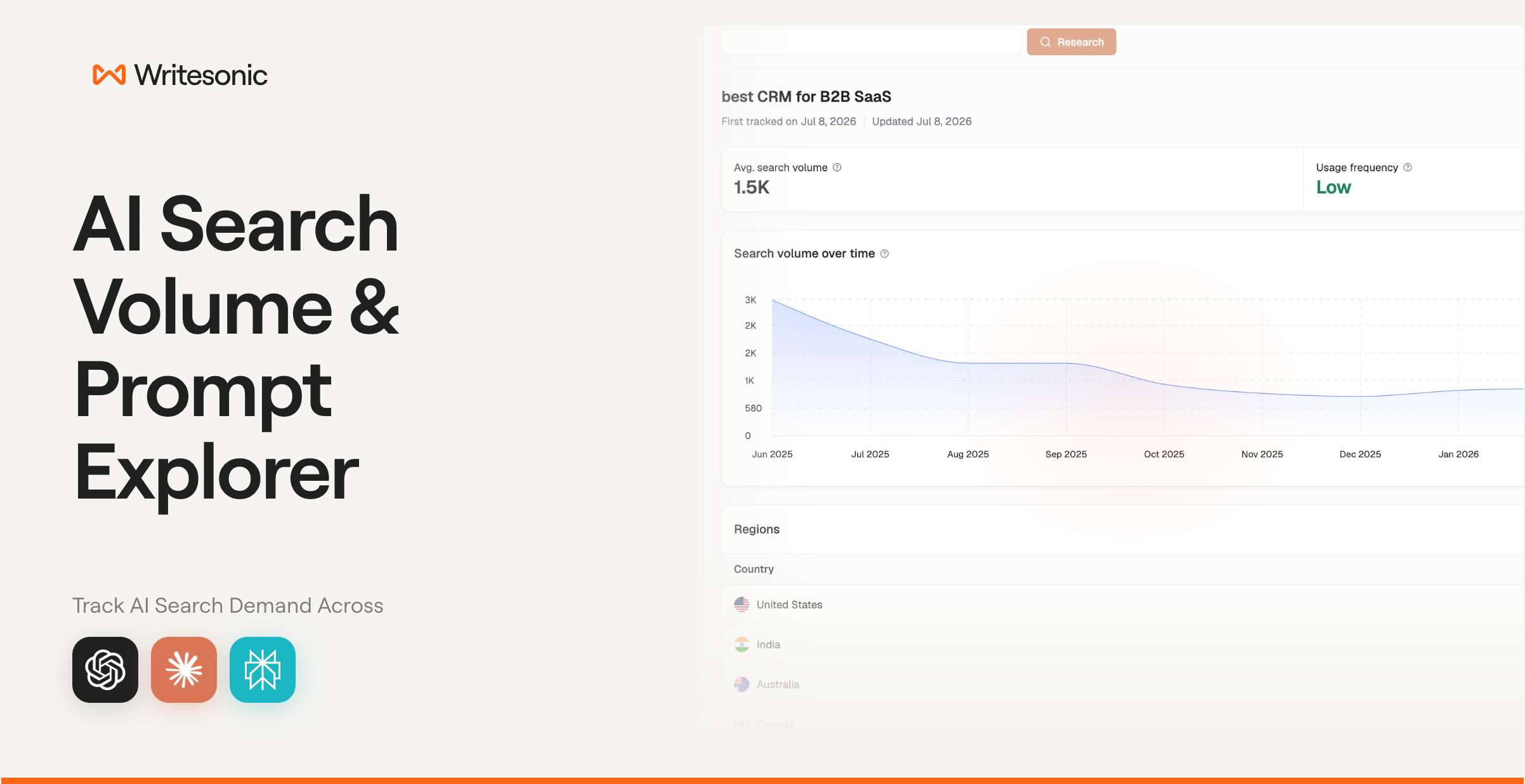Click the Nov 2025 axis label
1525x784 pixels.
[x=1262, y=454]
